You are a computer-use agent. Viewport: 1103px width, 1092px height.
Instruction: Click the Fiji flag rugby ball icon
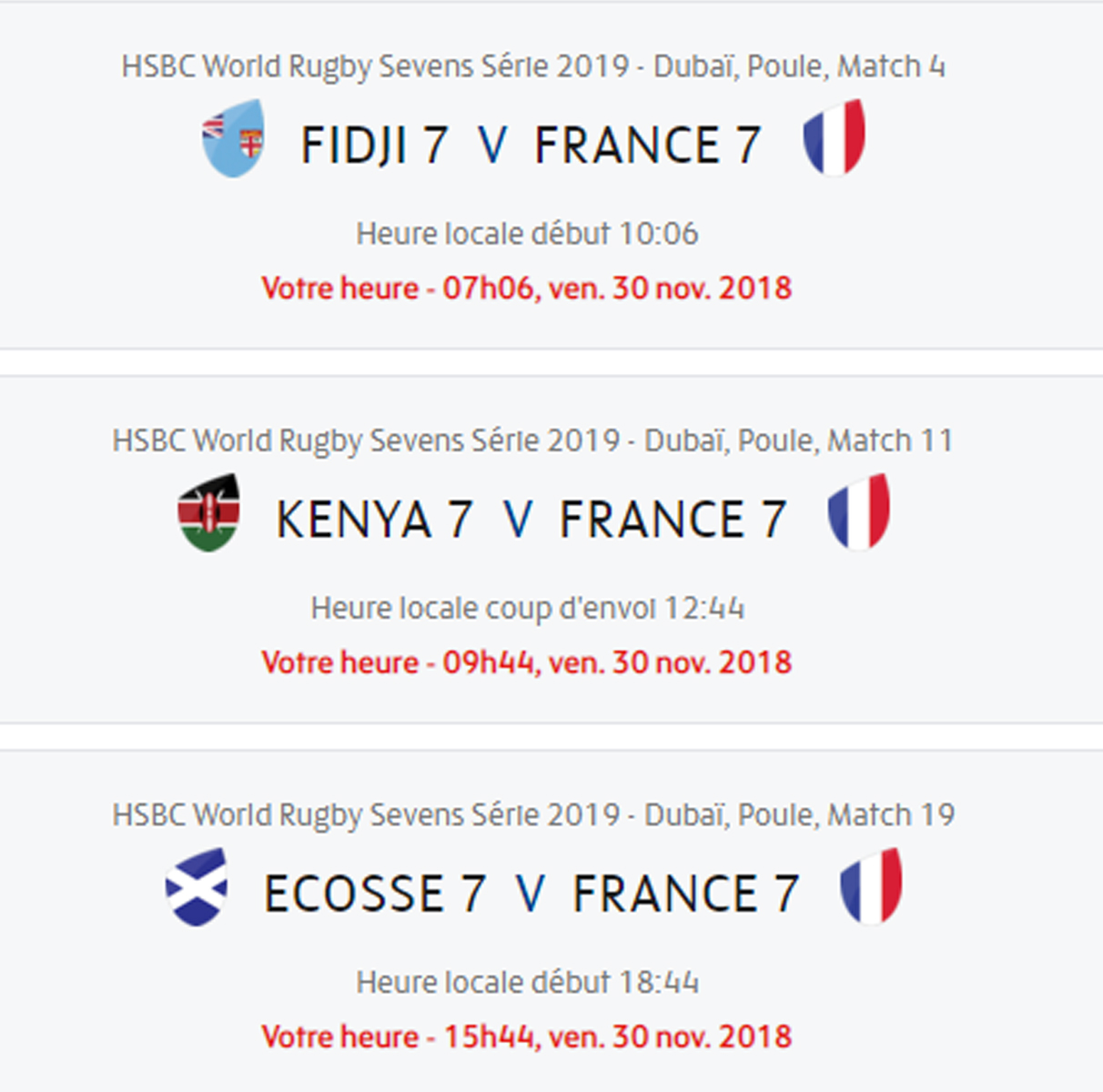[x=234, y=138]
